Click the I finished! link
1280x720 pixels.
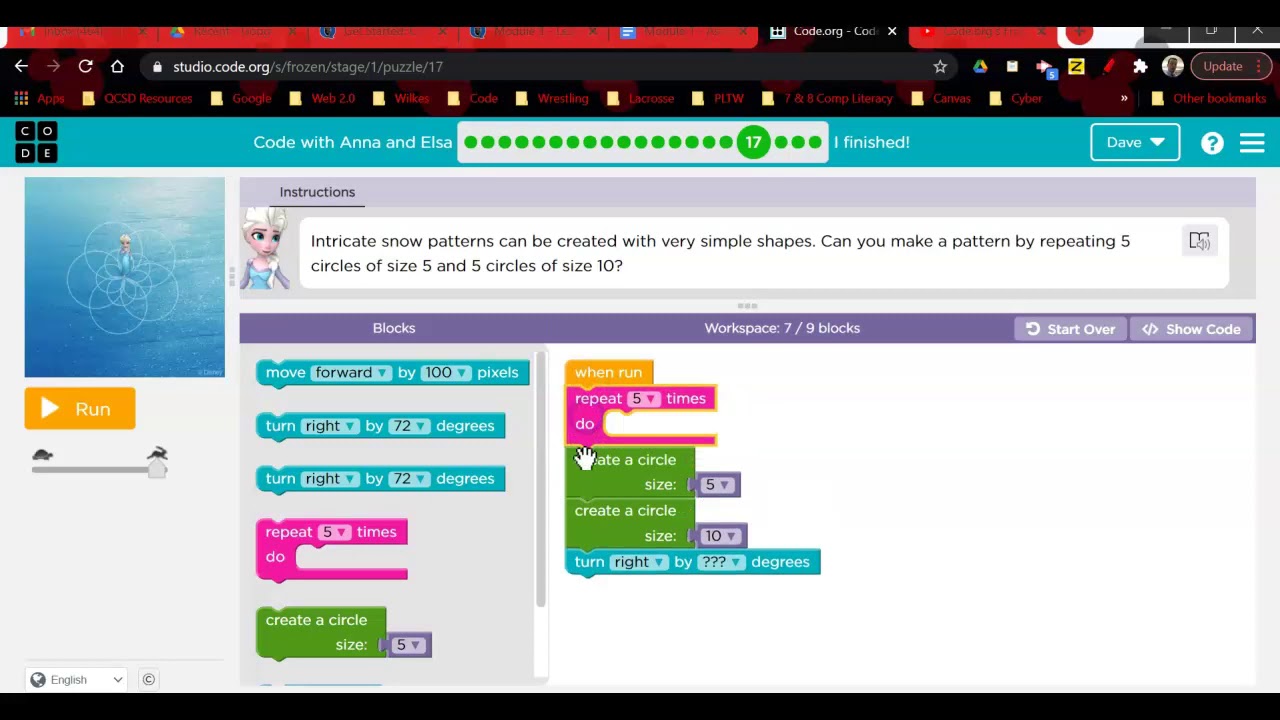(871, 142)
